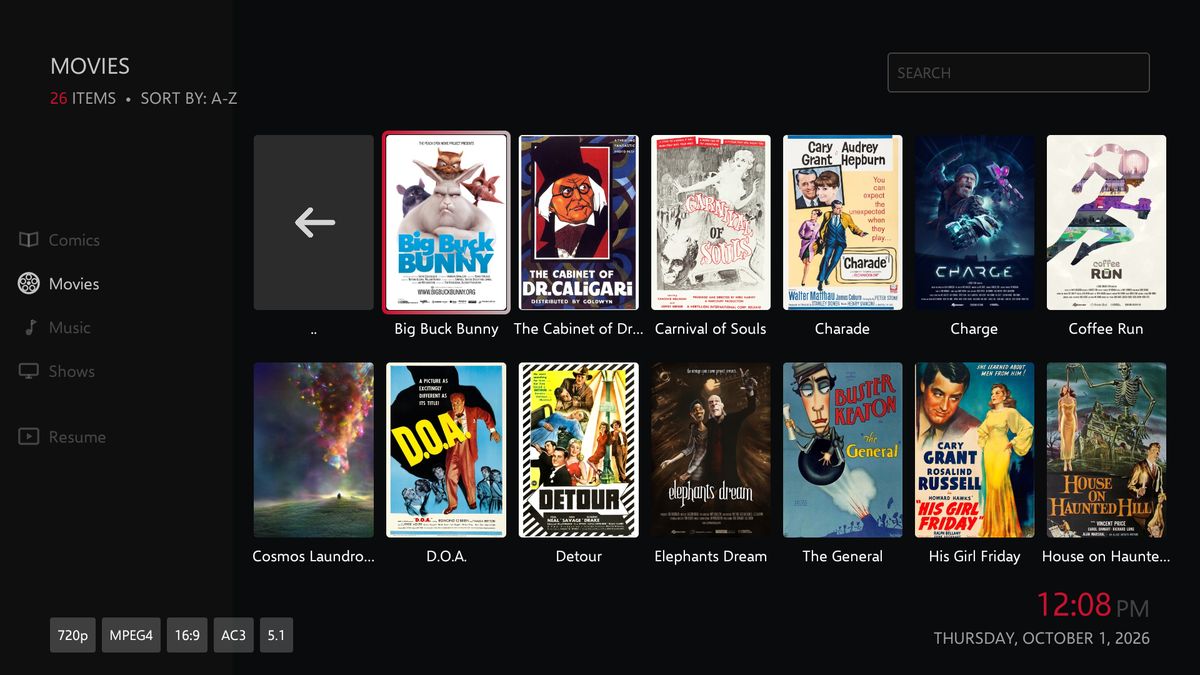
Task: Open Big Buck Bunny poster
Action: coord(446,222)
